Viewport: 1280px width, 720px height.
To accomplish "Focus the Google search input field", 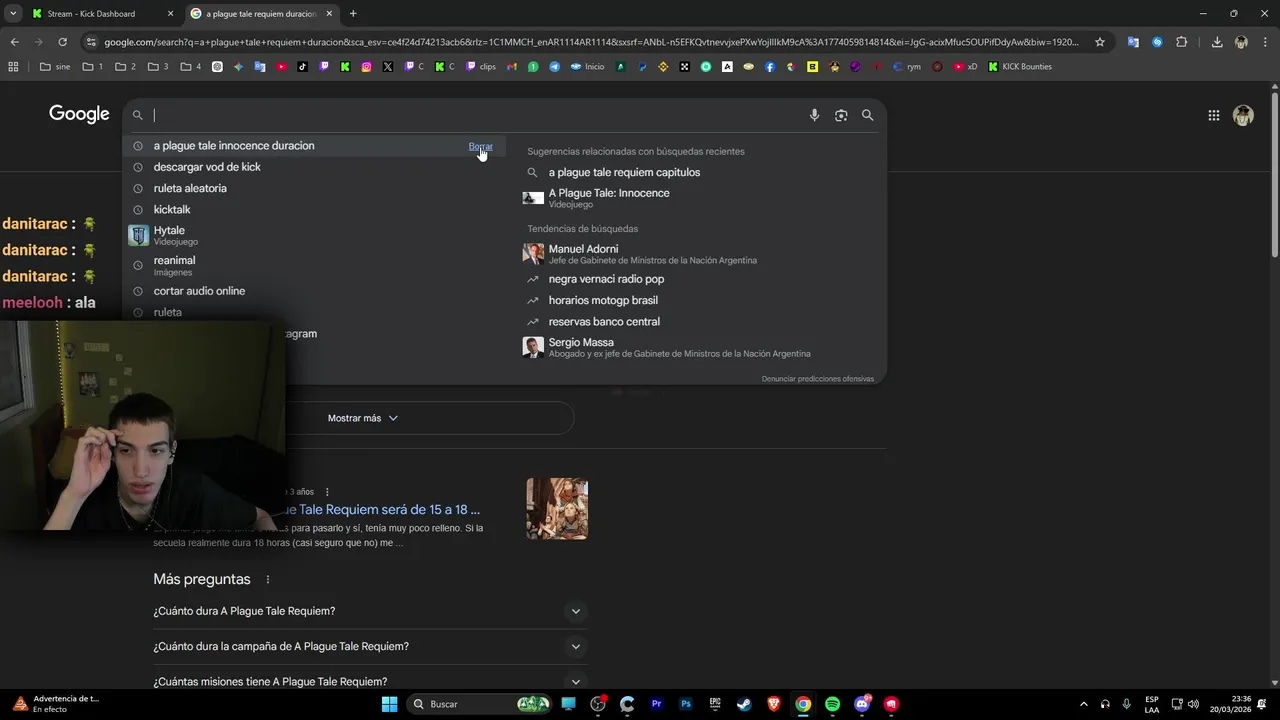I will [x=475, y=115].
